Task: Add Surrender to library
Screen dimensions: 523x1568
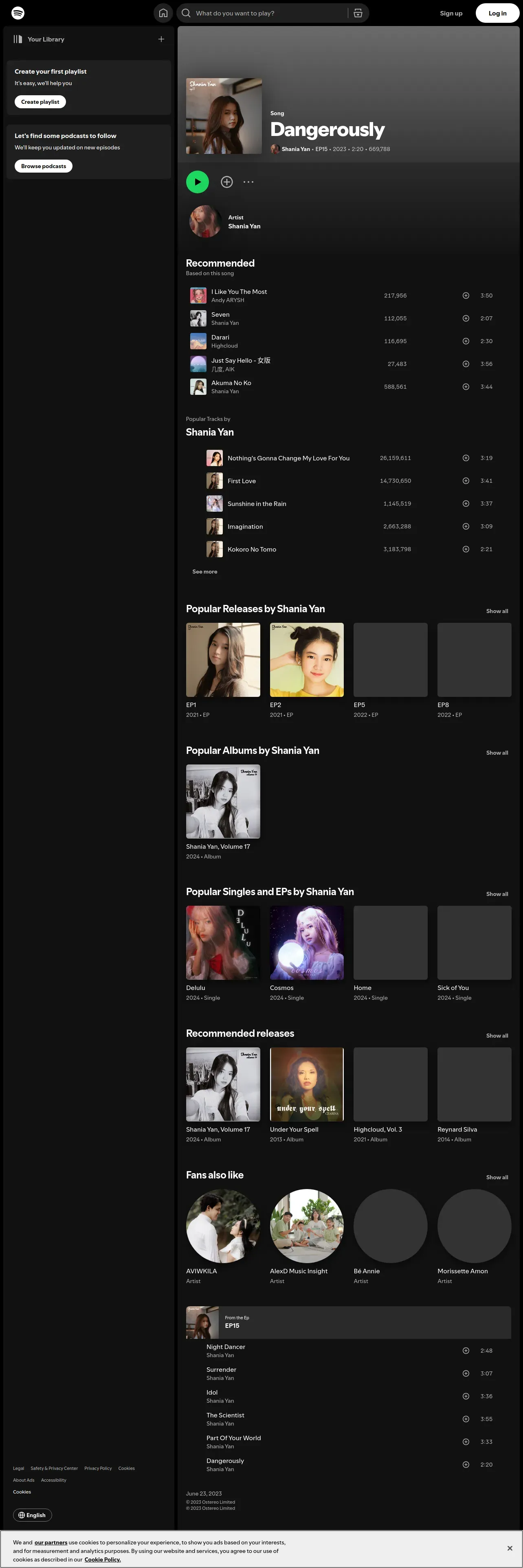Action: pyautogui.click(x=466, y=1373)
